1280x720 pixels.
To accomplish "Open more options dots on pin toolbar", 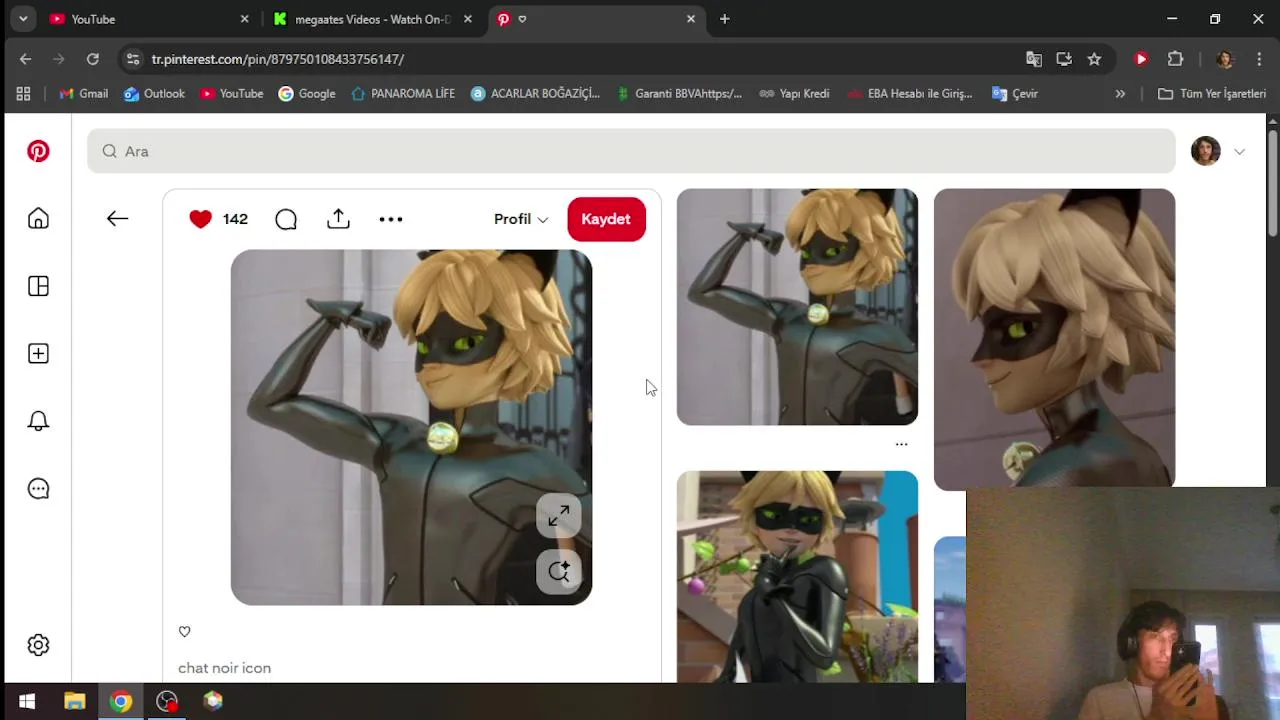I will tap(391, 219).
